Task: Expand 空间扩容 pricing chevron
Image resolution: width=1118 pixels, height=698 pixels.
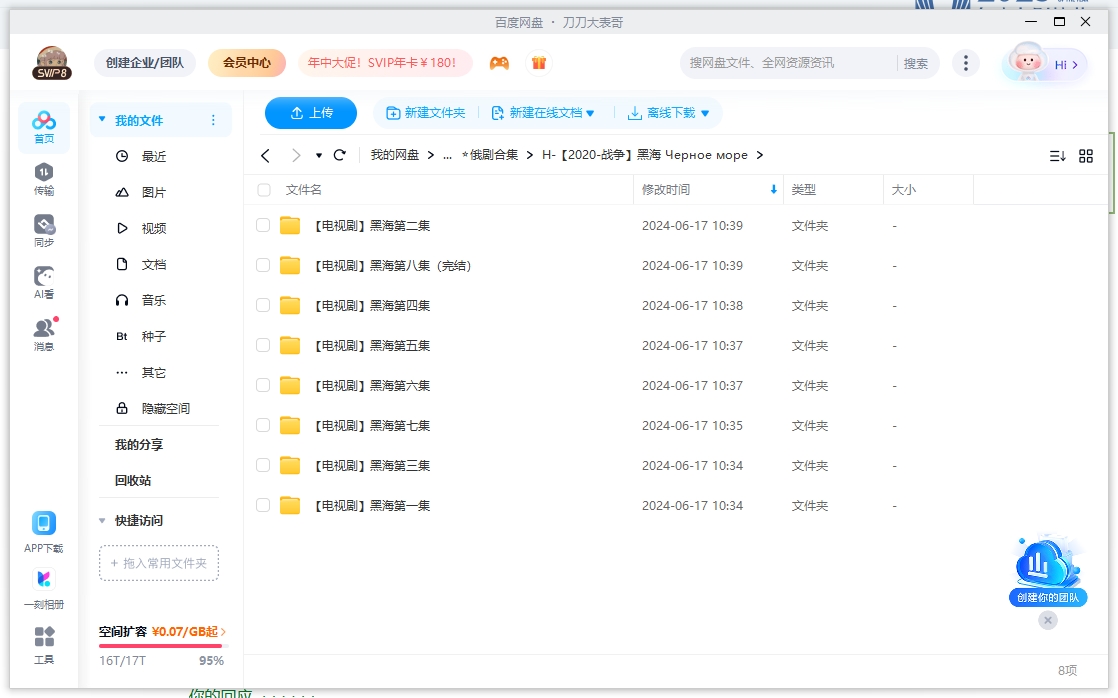Action: [x=223, y=632]
